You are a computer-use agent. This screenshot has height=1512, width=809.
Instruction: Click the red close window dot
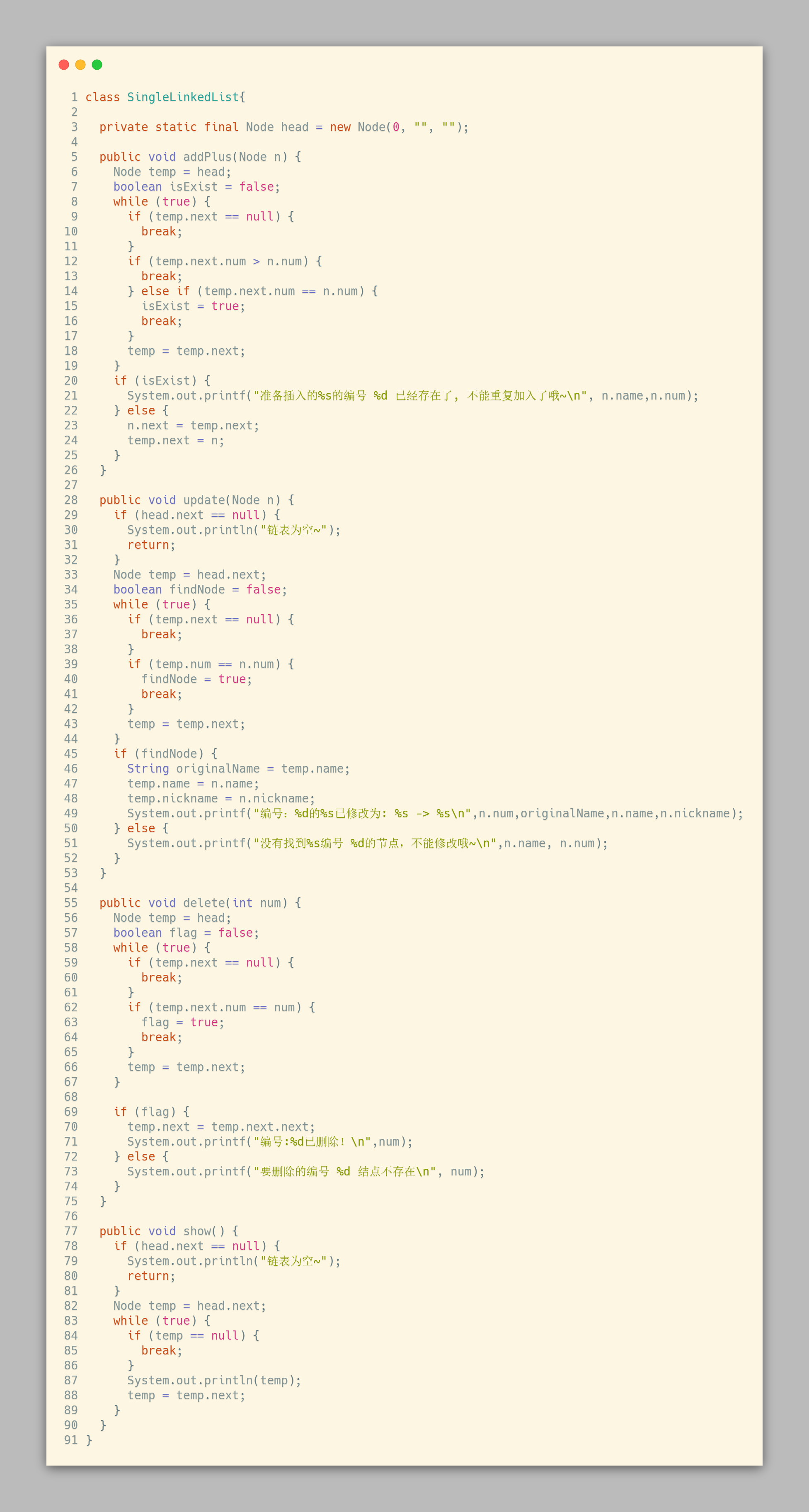[64, 65]
